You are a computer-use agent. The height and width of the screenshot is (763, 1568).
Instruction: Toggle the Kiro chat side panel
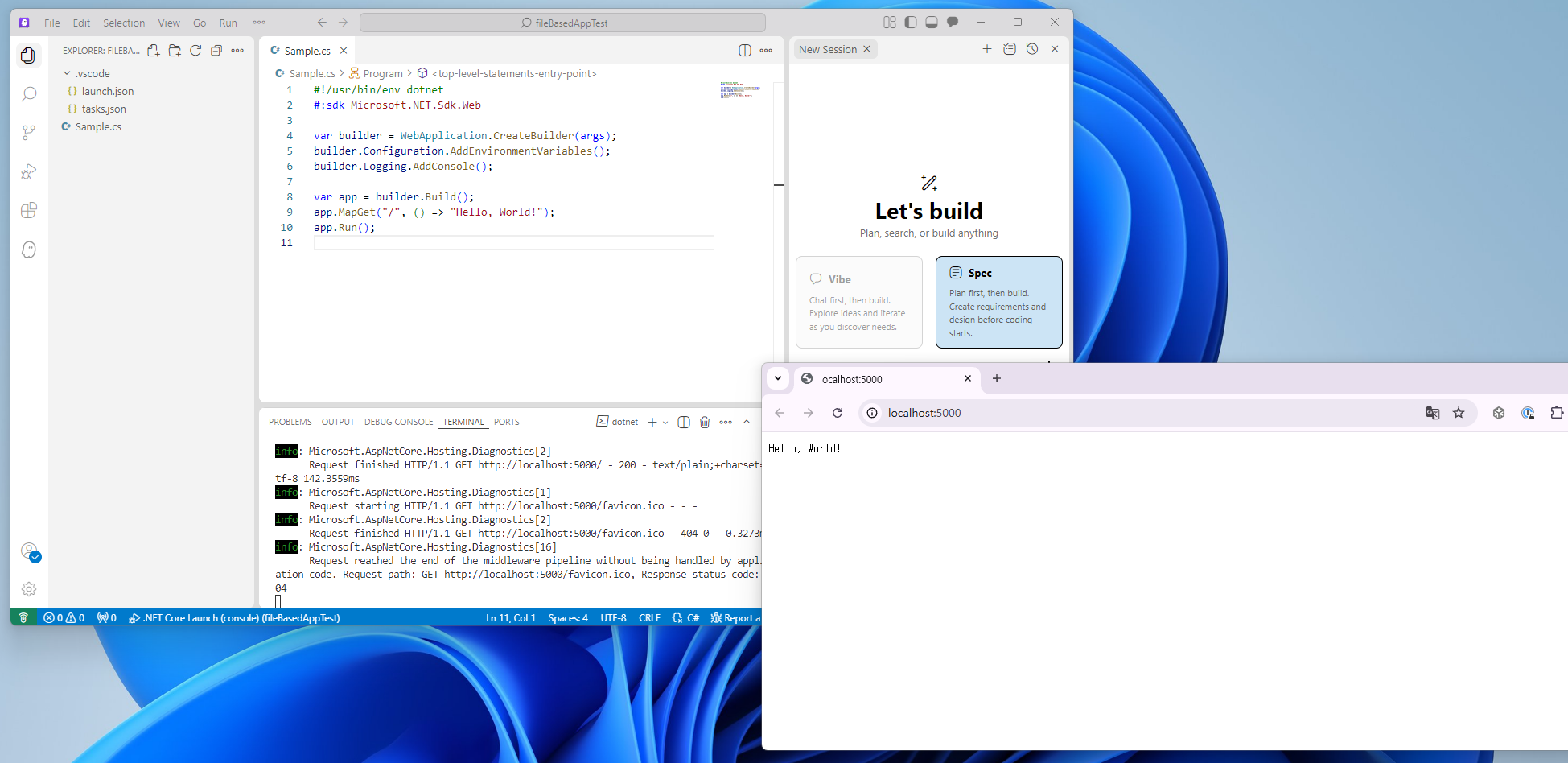click(x=953, y=23)
